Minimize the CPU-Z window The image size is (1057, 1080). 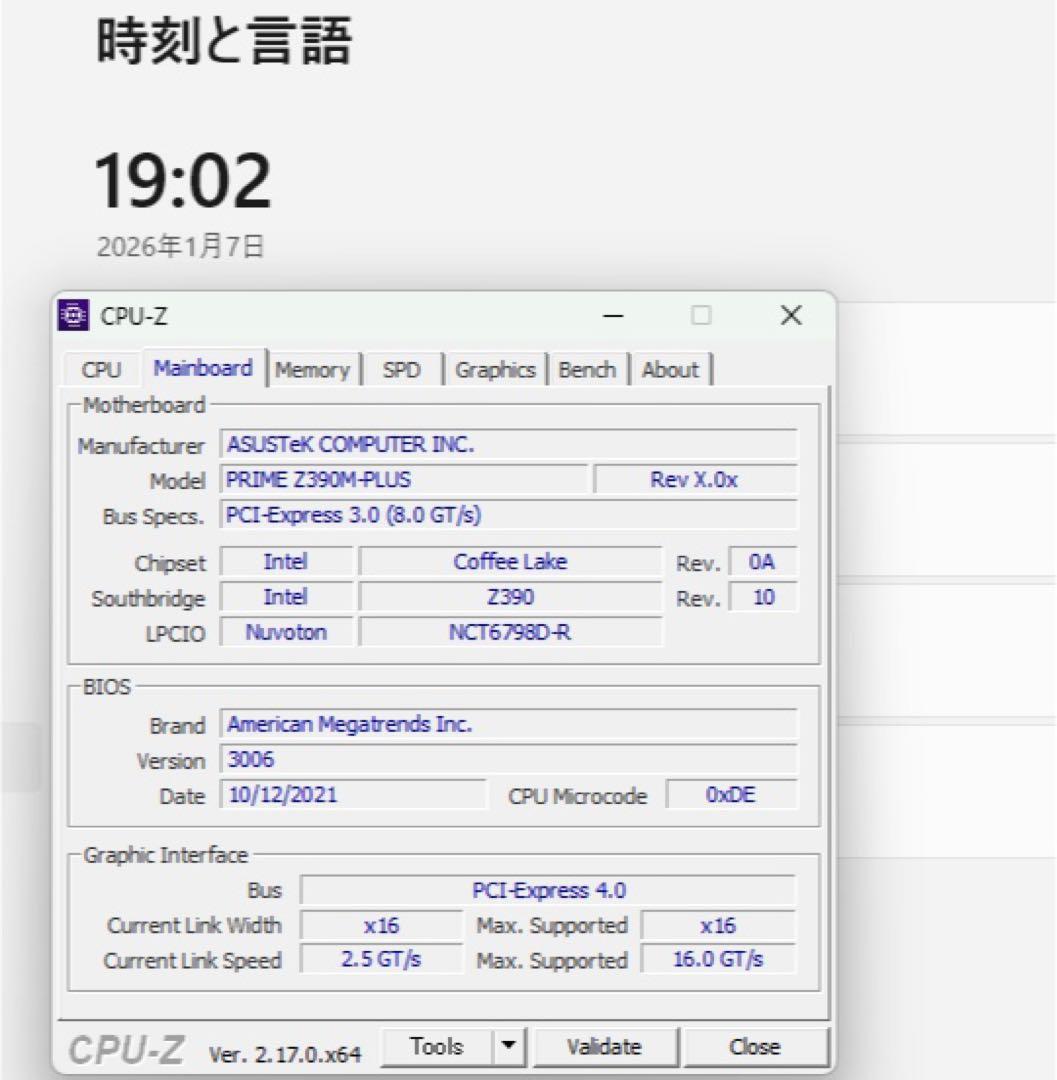coord(613,316)
